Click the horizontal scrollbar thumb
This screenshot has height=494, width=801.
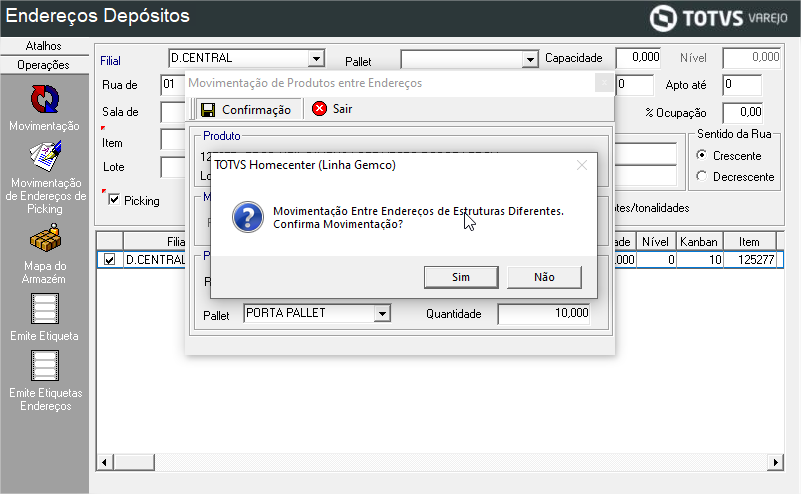(x=133, y=462)
